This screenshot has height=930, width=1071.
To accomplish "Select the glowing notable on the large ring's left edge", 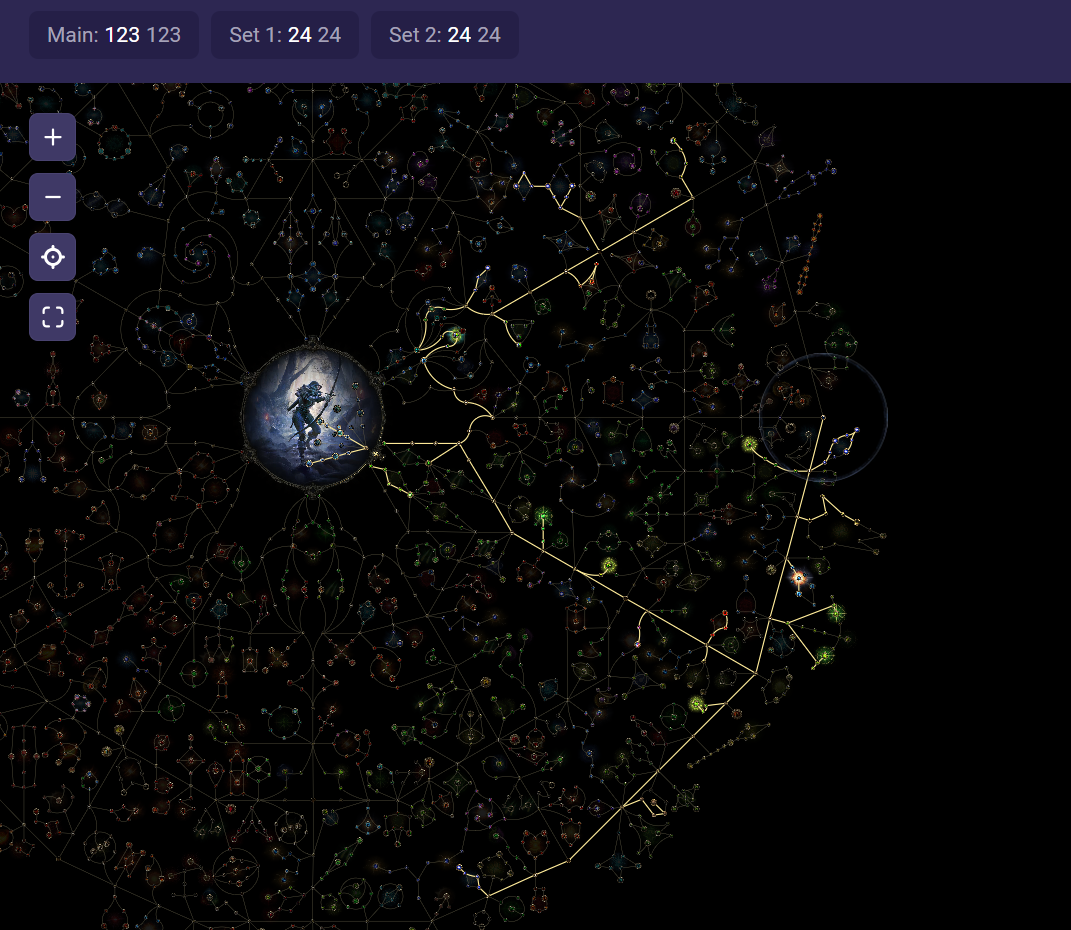I will (x=750, y=444).
